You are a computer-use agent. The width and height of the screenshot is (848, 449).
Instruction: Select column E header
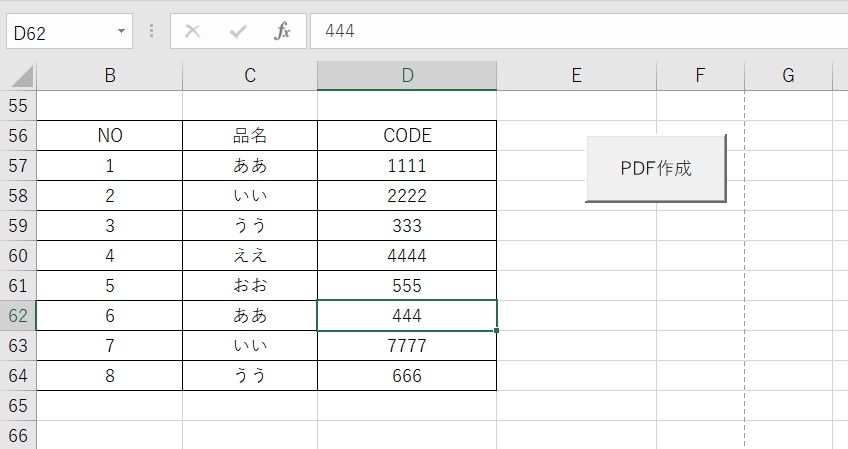[x=577, y=75]
